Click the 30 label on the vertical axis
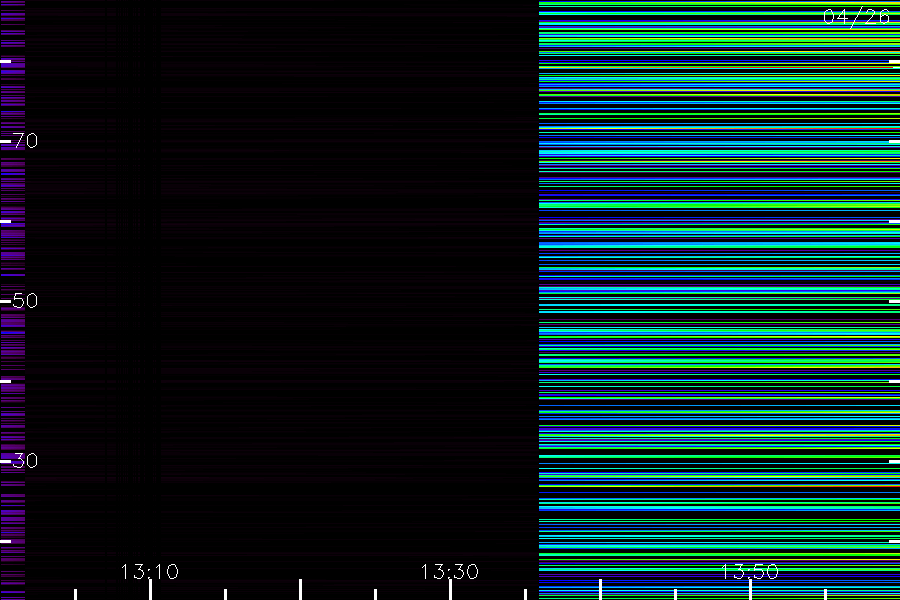Screen dimensions: 900x600 pyautogui.click(x=25, y=460)
